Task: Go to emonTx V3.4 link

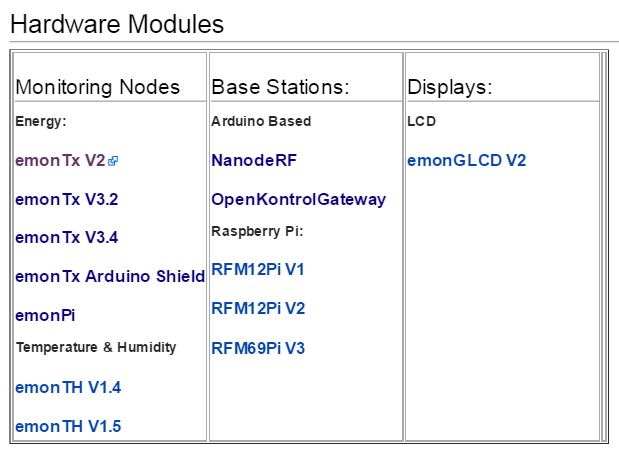Action: click(x=67, y=238)
